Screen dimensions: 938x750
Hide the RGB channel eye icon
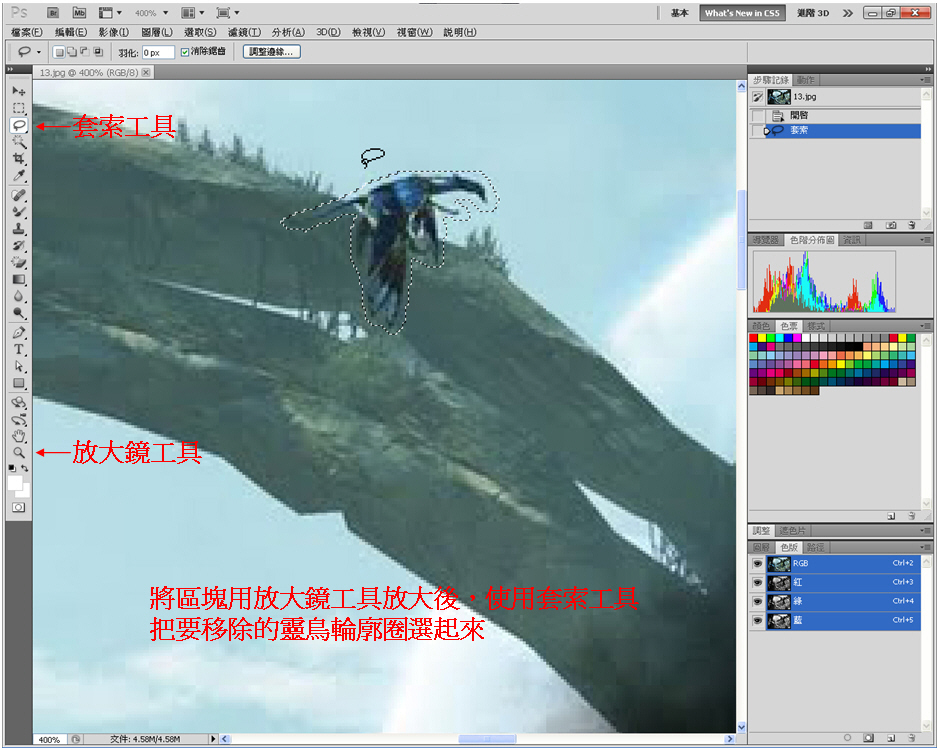(x=757, y=563)
